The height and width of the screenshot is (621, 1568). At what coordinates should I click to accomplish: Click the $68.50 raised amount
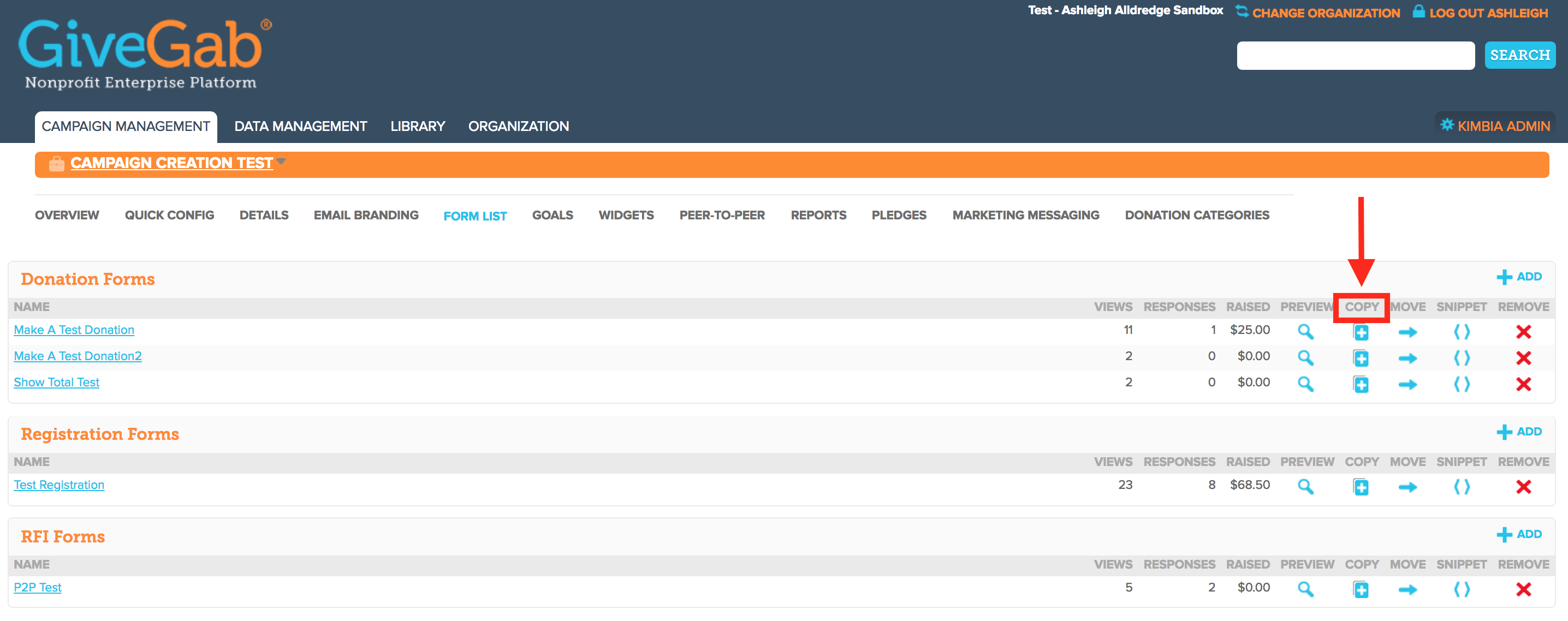pyautogui.click(x=1250, y=485)
